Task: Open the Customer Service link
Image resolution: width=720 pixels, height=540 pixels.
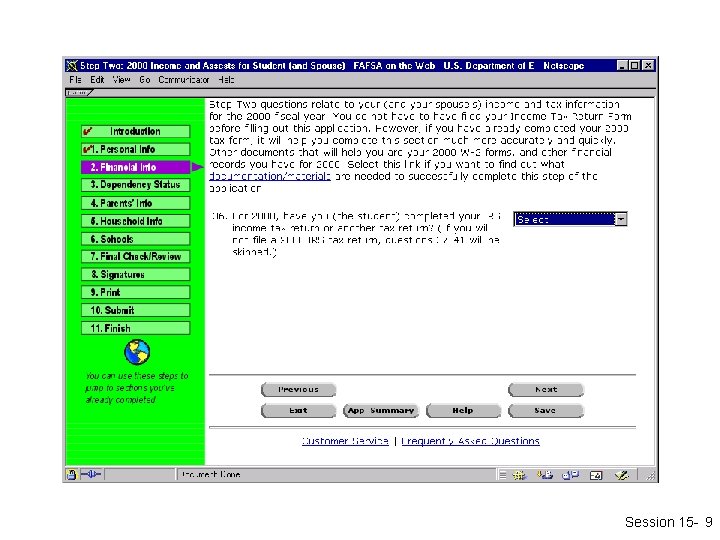Action: point(345,441)
